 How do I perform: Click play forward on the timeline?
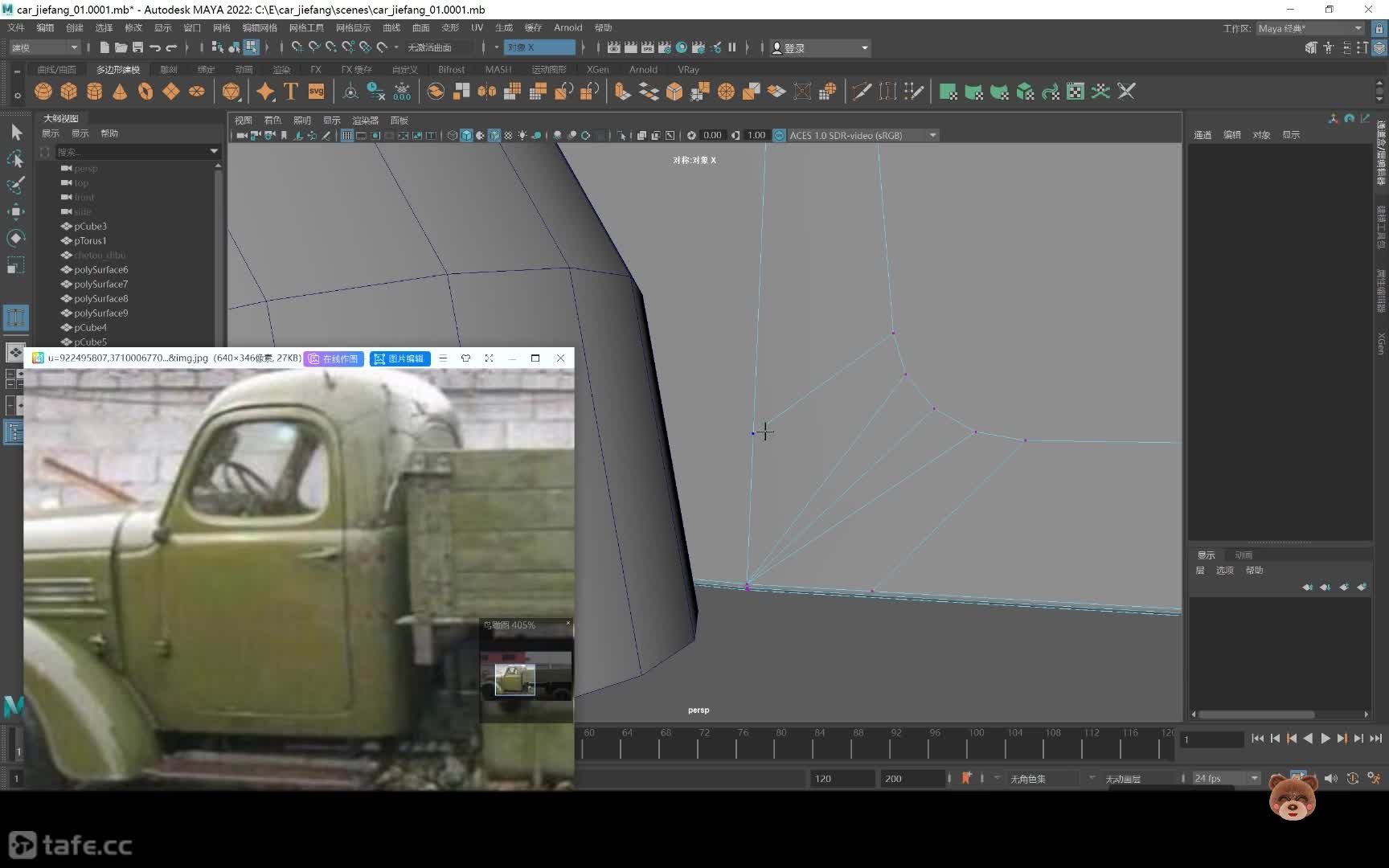pos(1325,738)
